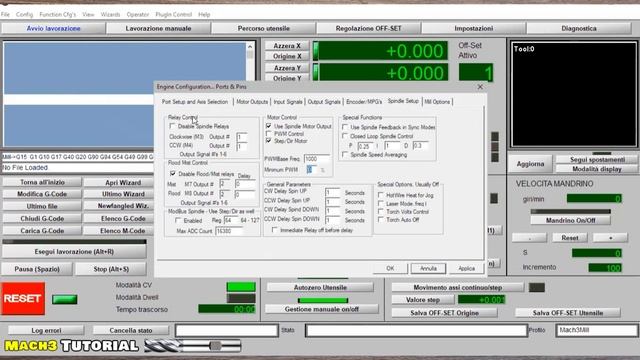The height and width of the screenshot is (360, 640).
Task: Click the Minimum PWM input field
Action: coord(311,169)
